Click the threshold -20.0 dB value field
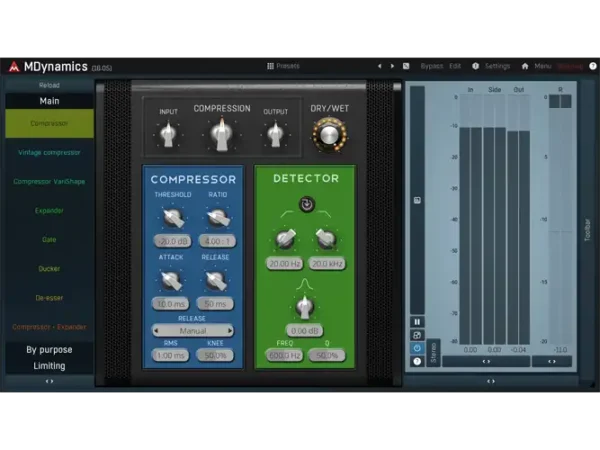 (x=173, y=241)
